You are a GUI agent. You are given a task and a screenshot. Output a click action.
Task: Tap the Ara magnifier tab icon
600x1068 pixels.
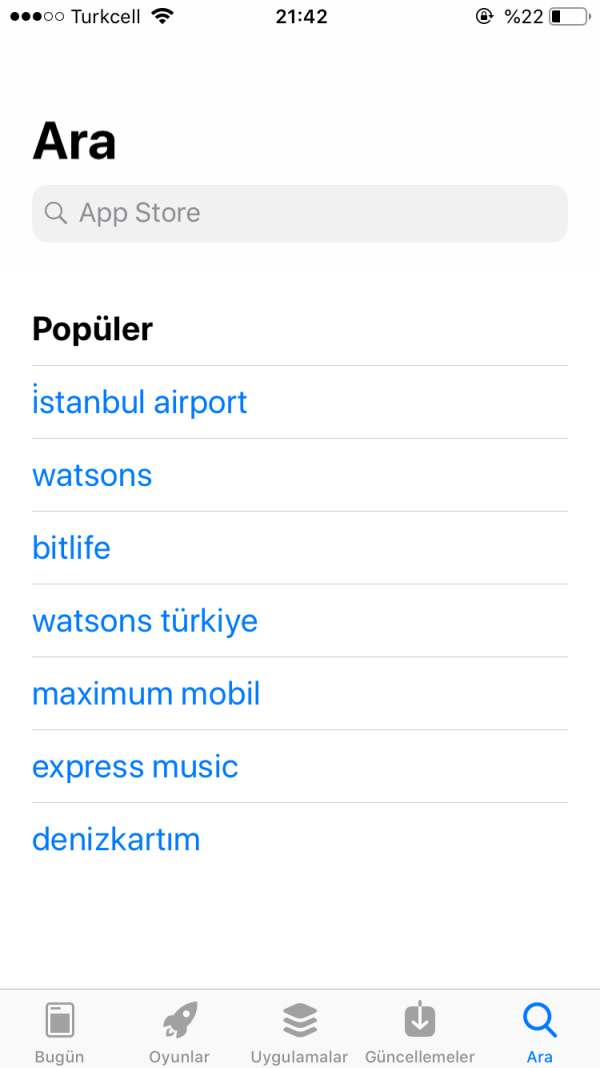540,1020
